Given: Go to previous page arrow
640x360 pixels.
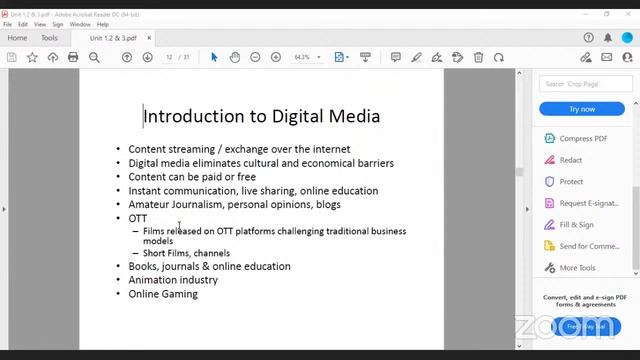Looking at the screenshot, I should coord(127,57).
